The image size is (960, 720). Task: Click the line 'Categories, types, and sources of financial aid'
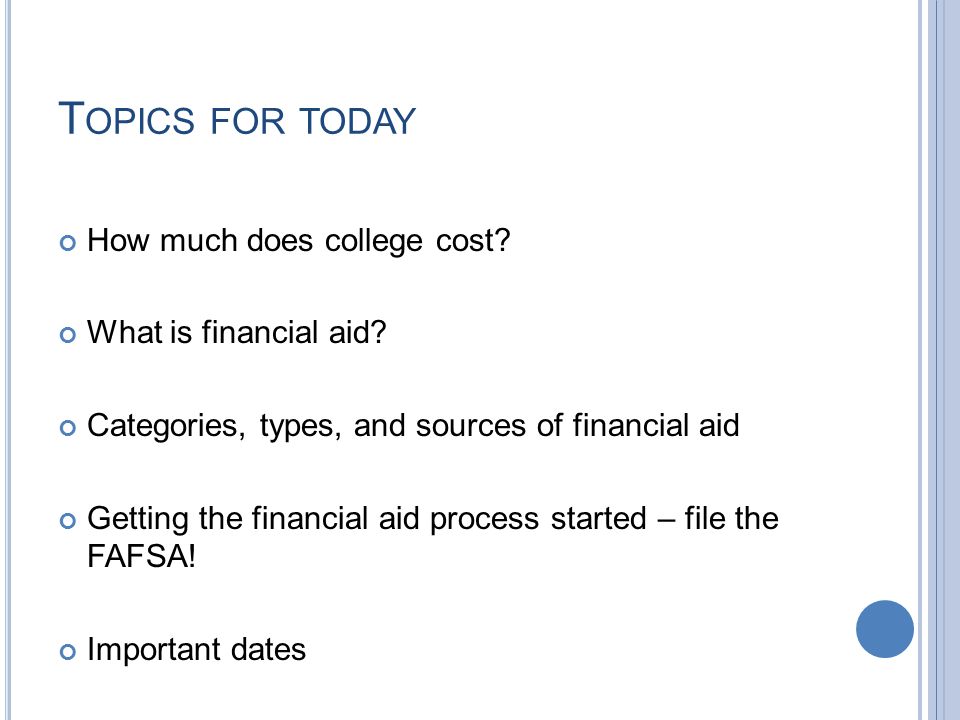(x=413, y=426)
